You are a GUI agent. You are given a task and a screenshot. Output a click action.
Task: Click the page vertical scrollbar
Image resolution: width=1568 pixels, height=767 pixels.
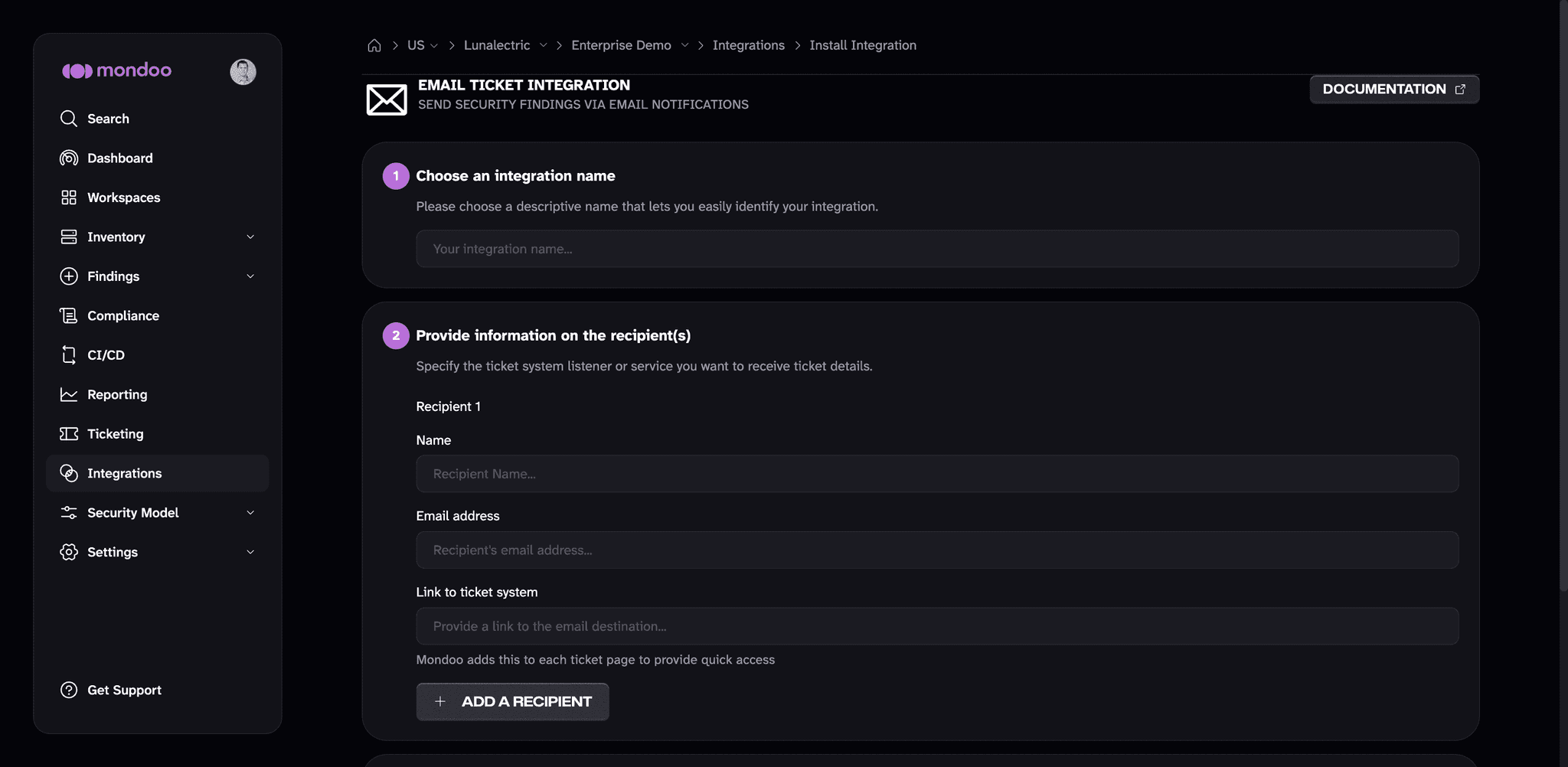[1563, 295]
